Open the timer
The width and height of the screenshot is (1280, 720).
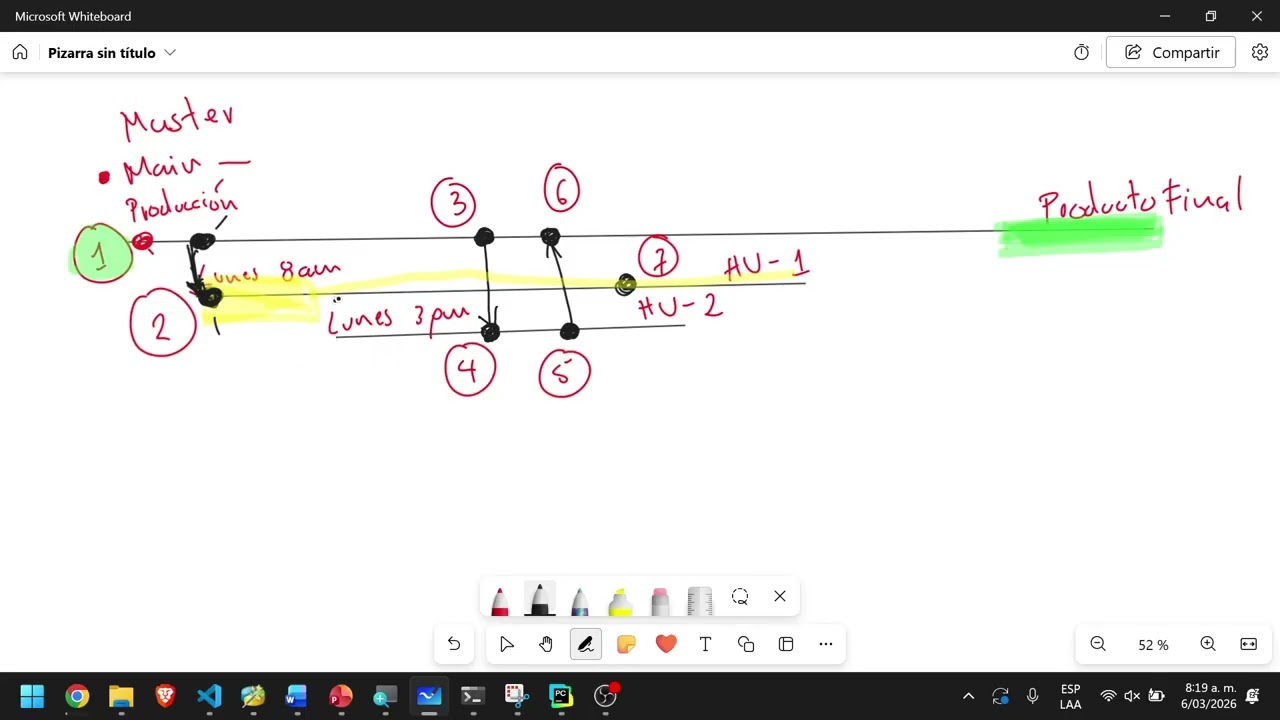click(x=1082, y=53)
